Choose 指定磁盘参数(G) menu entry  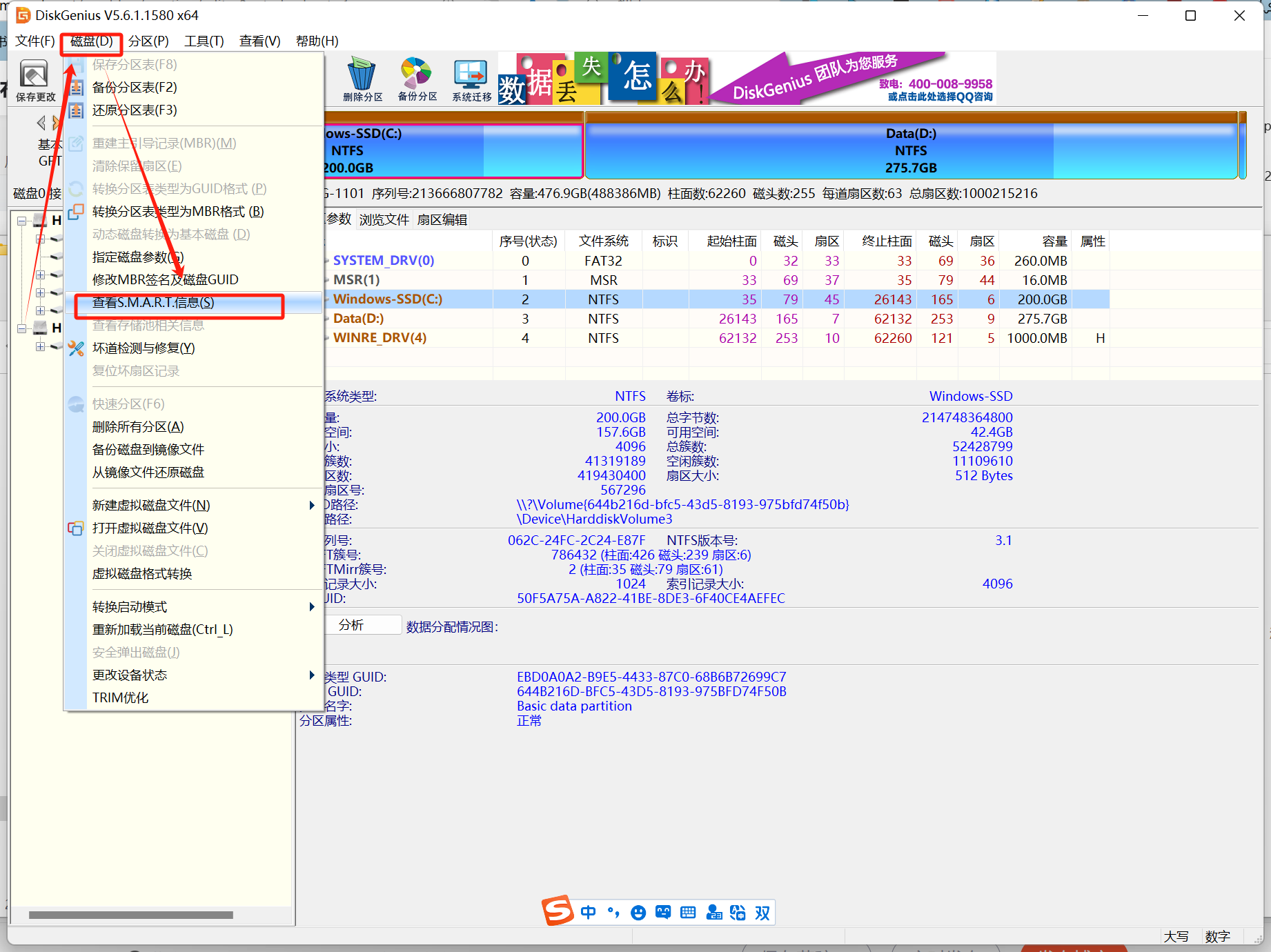(x=193, y=257)
